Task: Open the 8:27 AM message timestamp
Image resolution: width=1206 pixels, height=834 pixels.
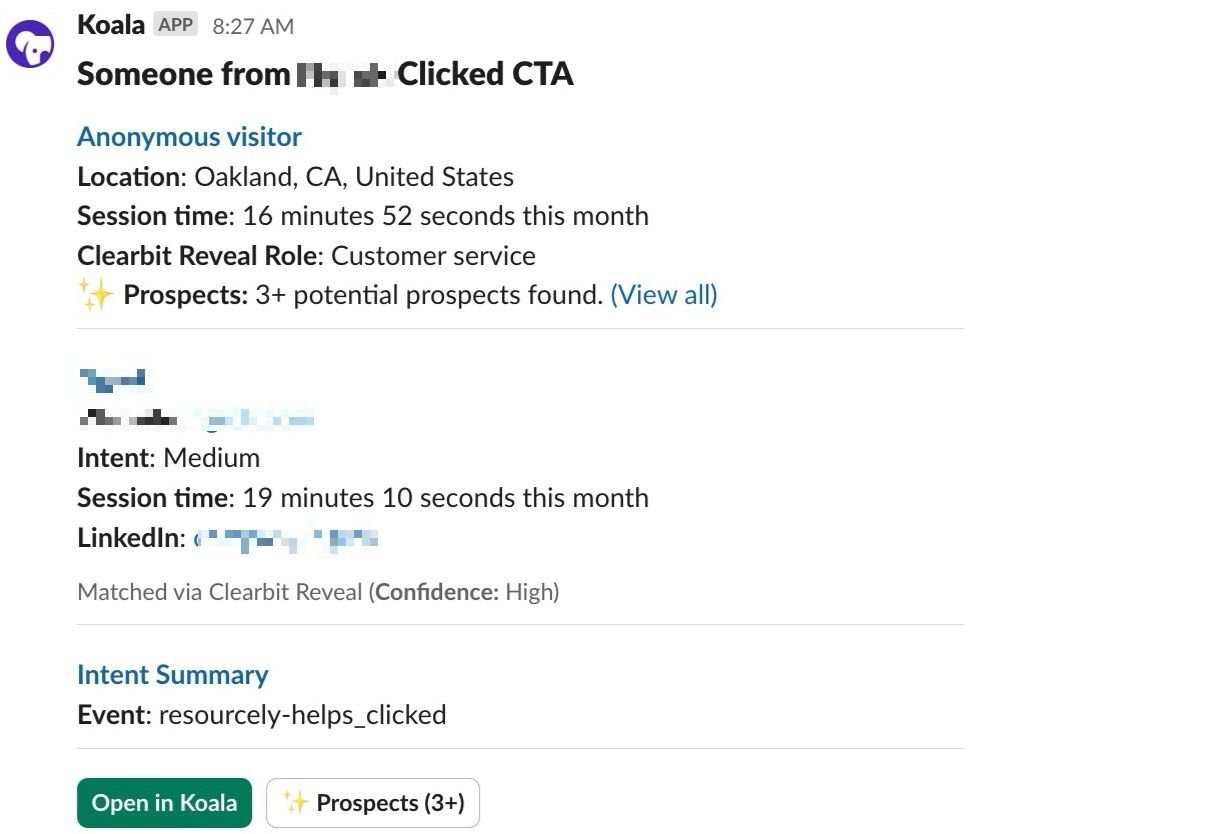Action: pyautogui.click(x=253, y=27)
